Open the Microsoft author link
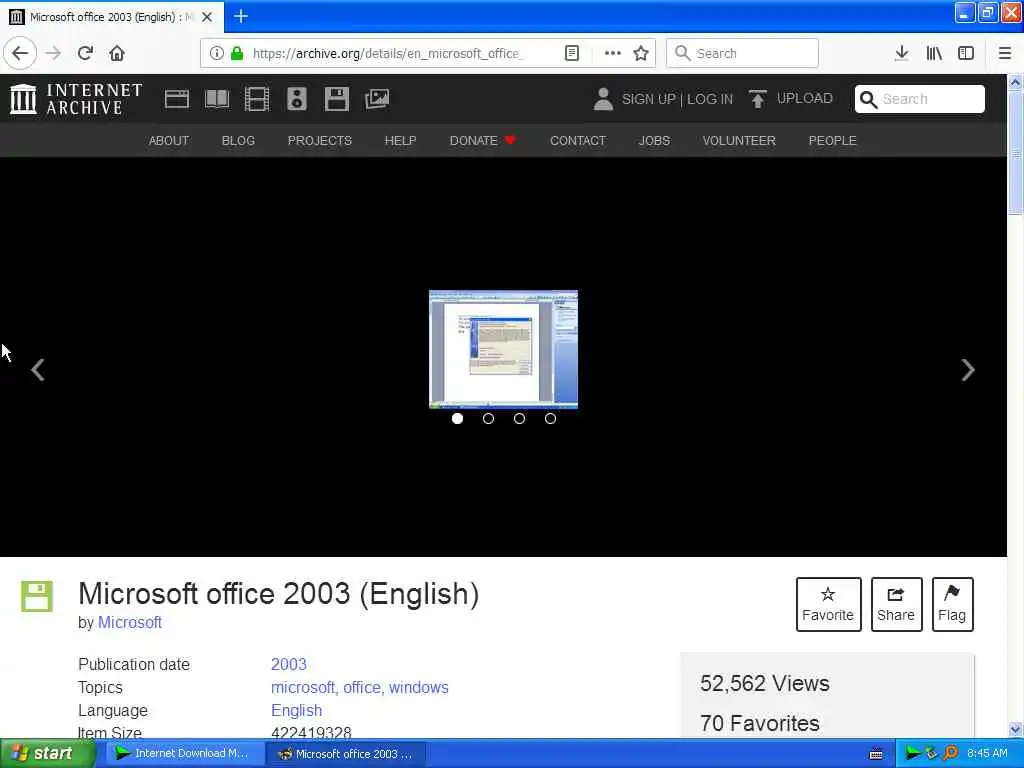The width and height of the screenshot is (1024, 768). click(130, 622)
